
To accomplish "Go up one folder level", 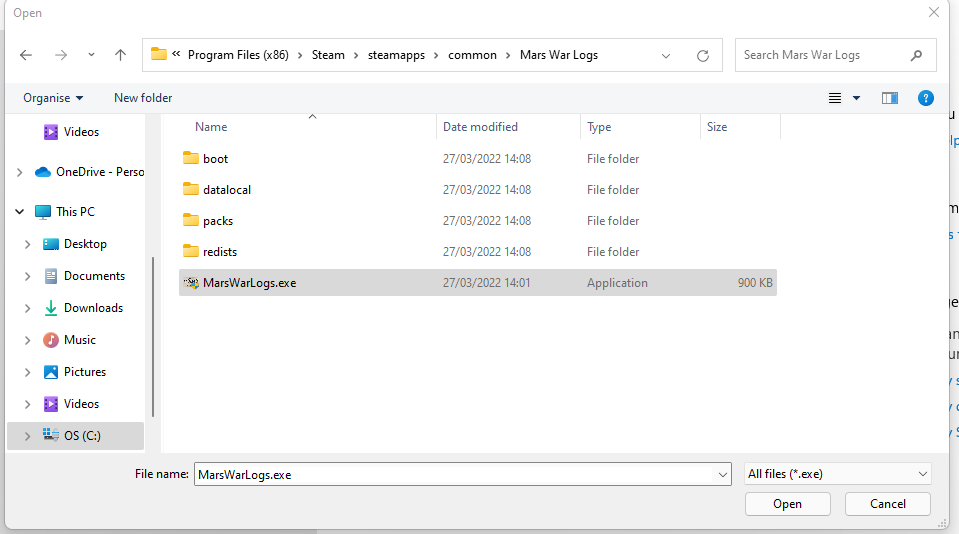I will click(x=120, y=55).
